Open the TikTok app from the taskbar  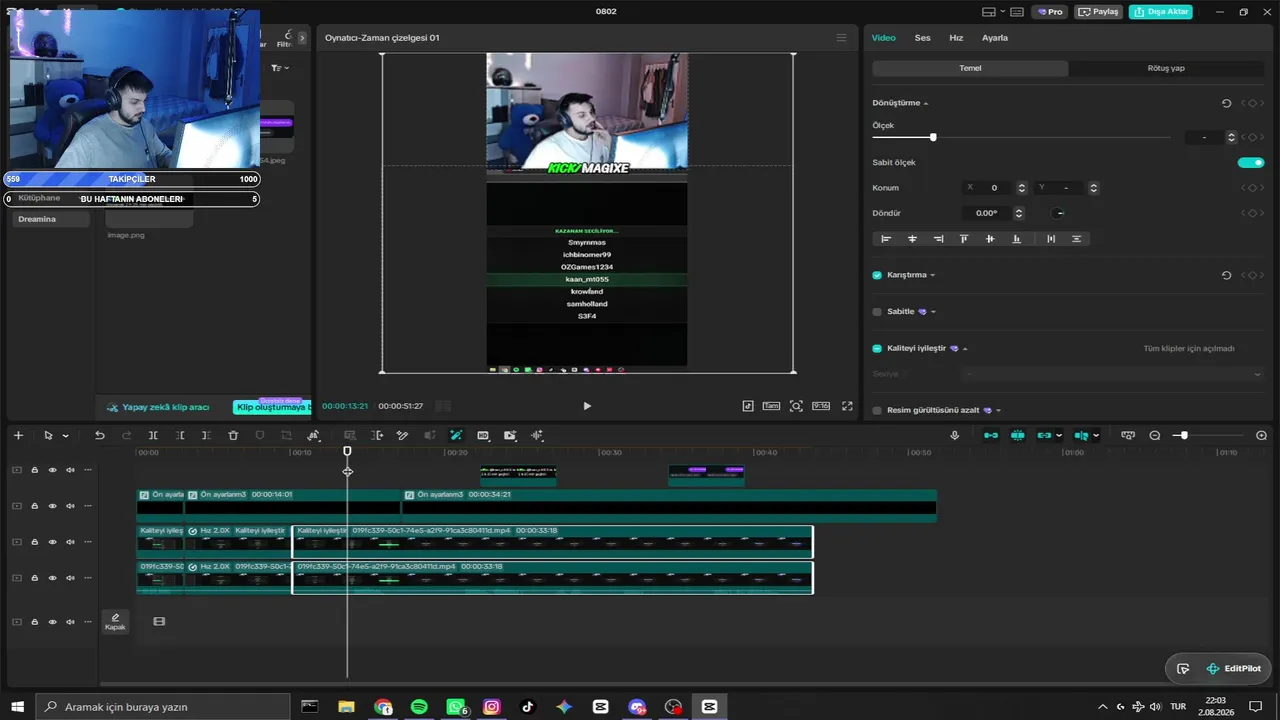tap(528, 706)
